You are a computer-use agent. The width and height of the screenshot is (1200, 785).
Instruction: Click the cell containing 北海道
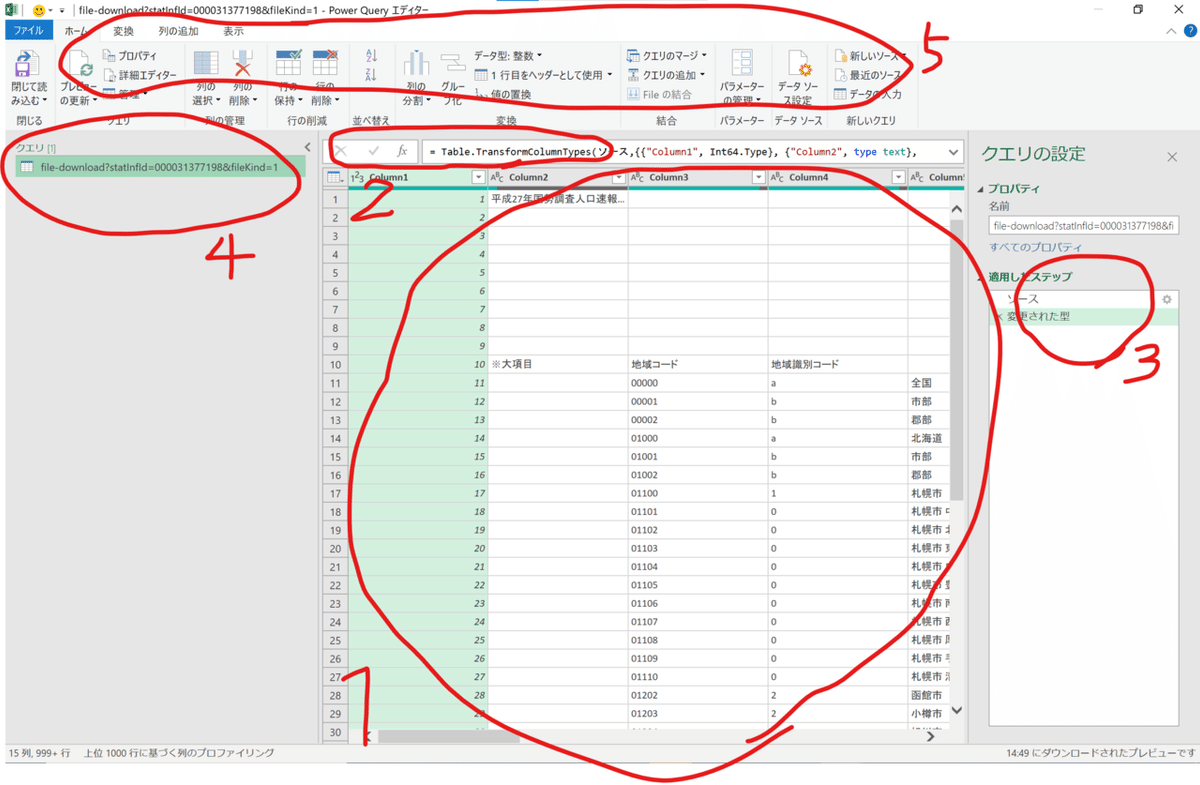(928, 438)
